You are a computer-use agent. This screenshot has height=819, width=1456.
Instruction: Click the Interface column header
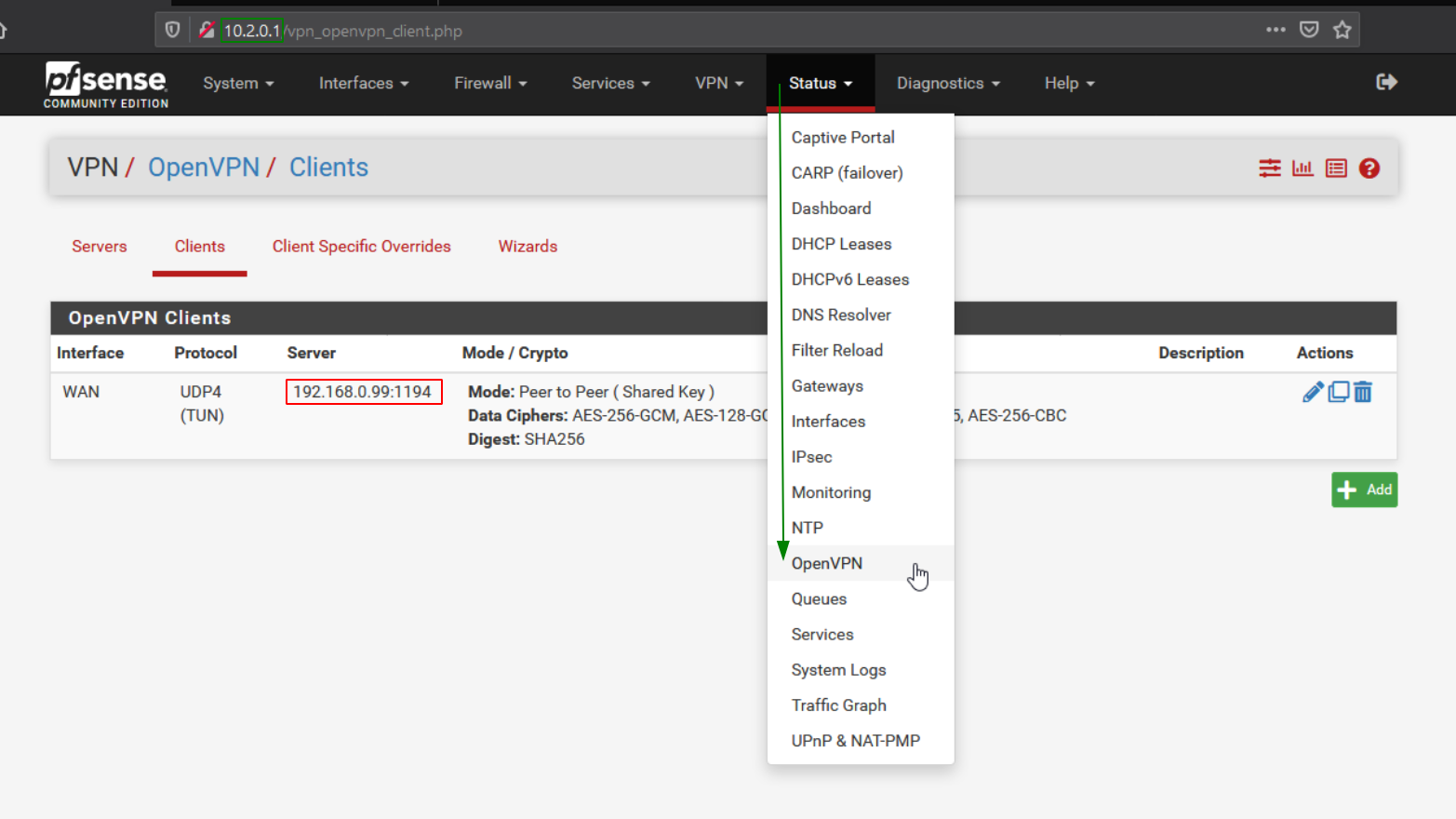pyautogui.click(x=90, y=353)
